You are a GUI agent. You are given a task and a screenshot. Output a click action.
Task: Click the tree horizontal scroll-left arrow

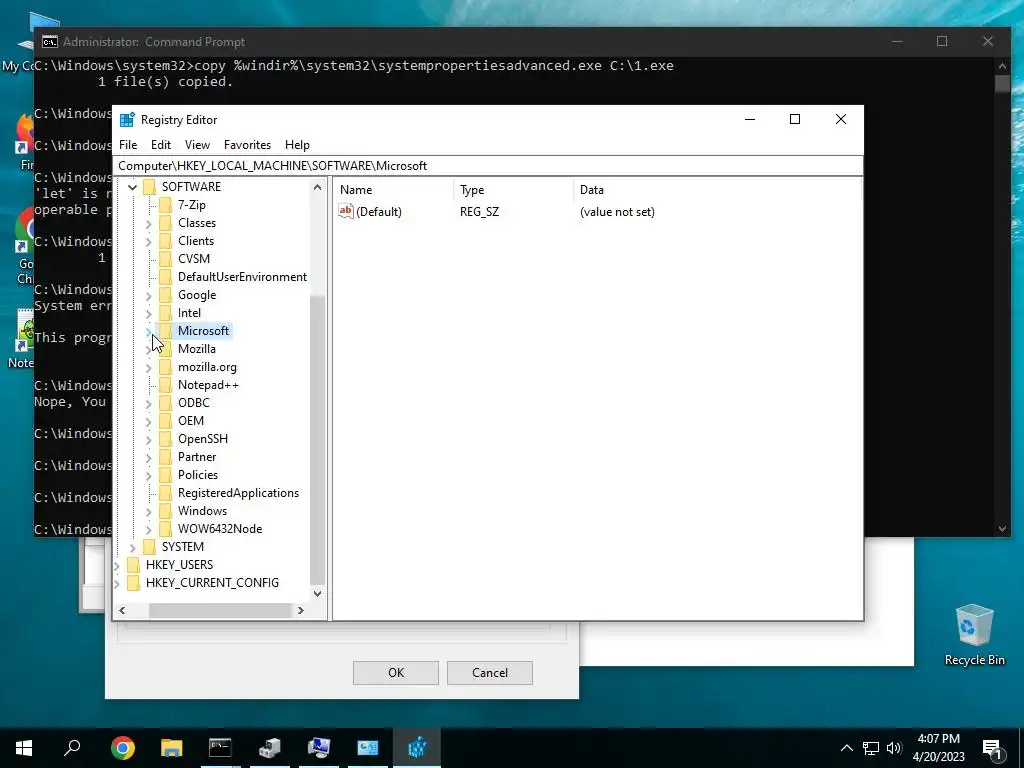click(x=122, y=611)
